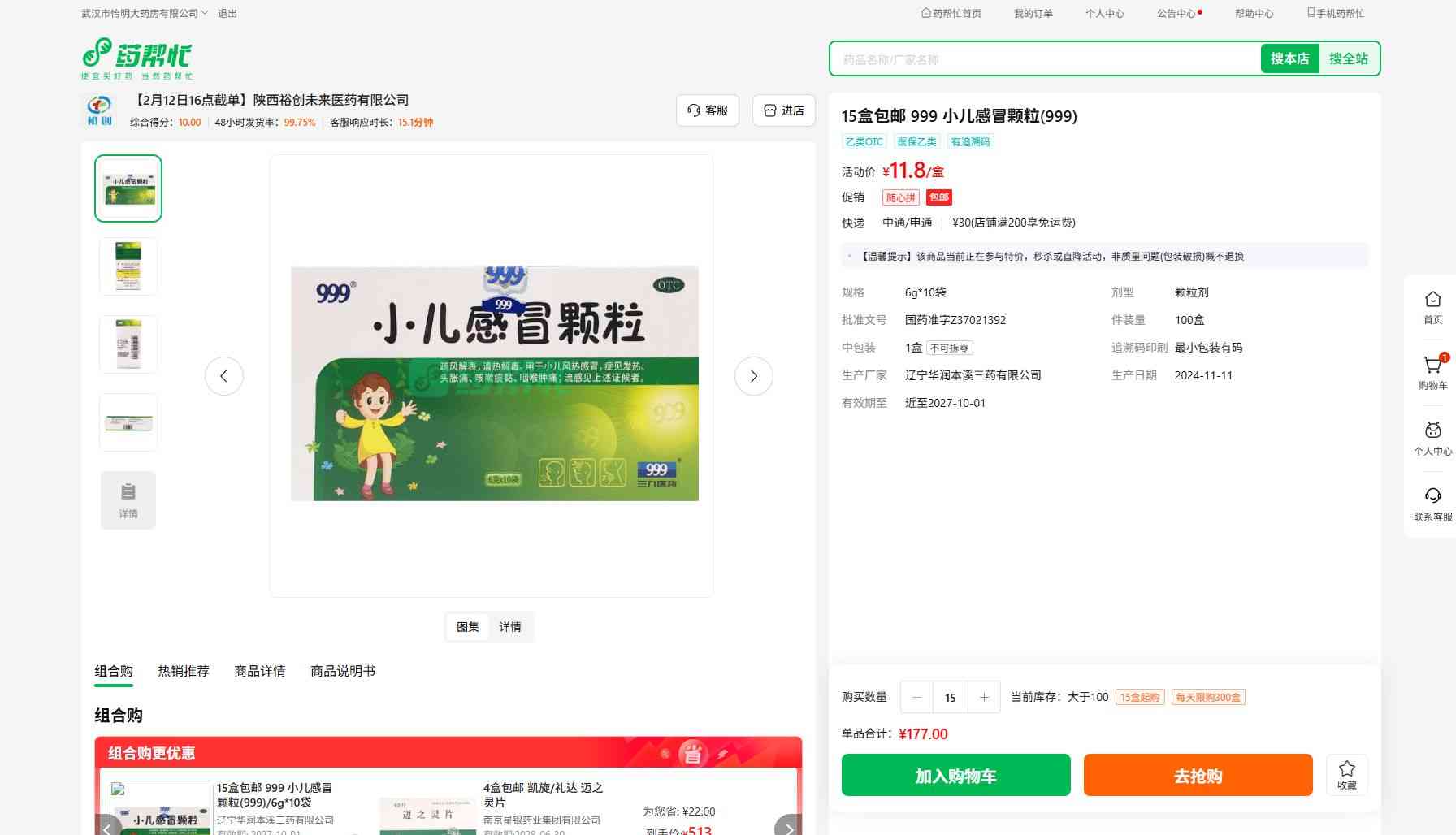The image size is (1456, 835).
Task: Click the orange 去抢购 button
Action: [x=1198, y=775]
